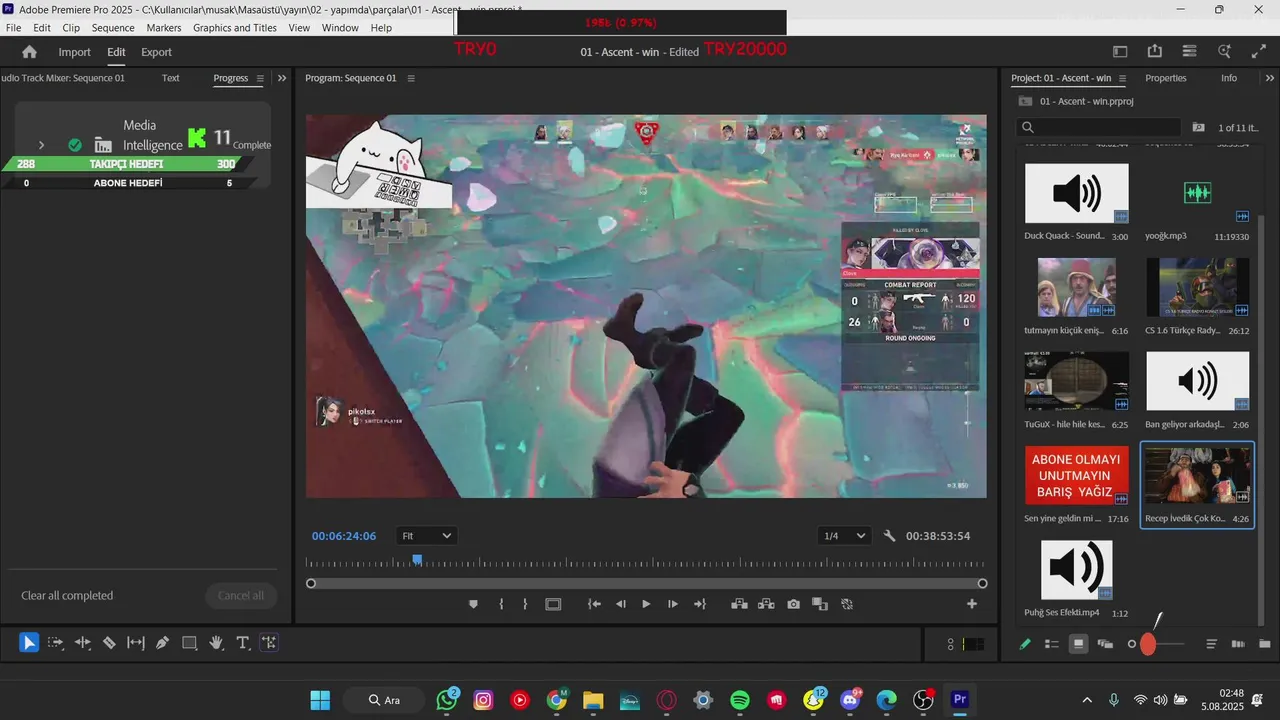1280x720 pixels.
Task: Open Program: Sequence 01 panel menu
Action: coord(411,78)
